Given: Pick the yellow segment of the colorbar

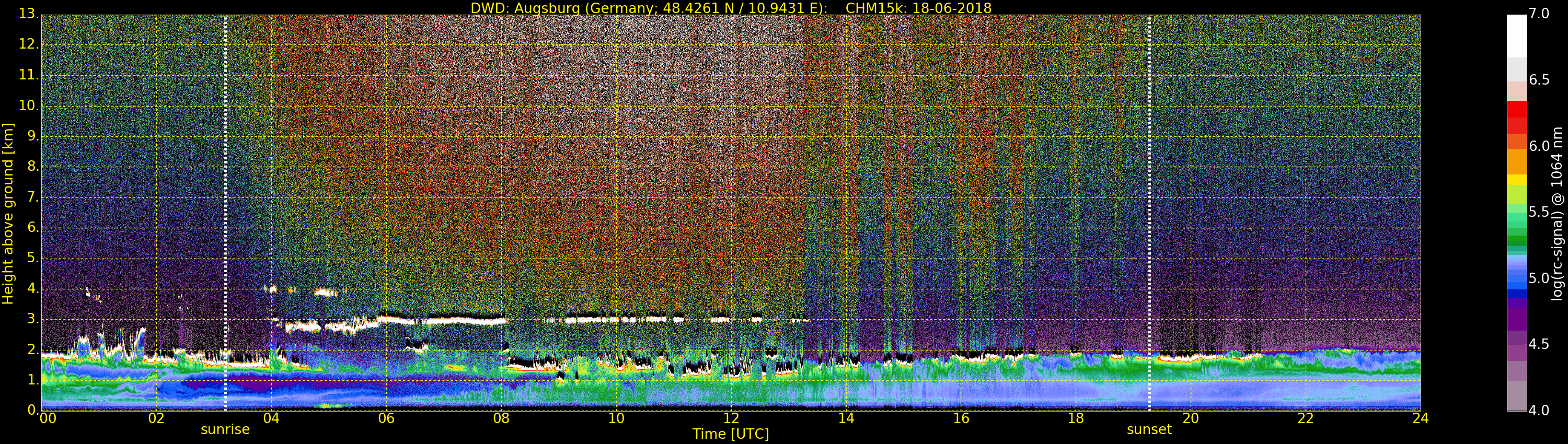Looking at the screenshot, I should pyautogui.click(x=1516, y=179).
